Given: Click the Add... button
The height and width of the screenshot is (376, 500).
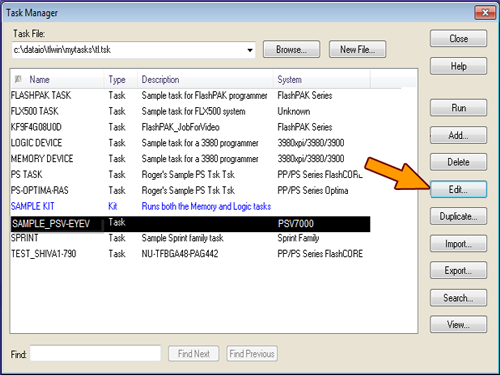Looking at the screenshot, I should tap(458, 135).
